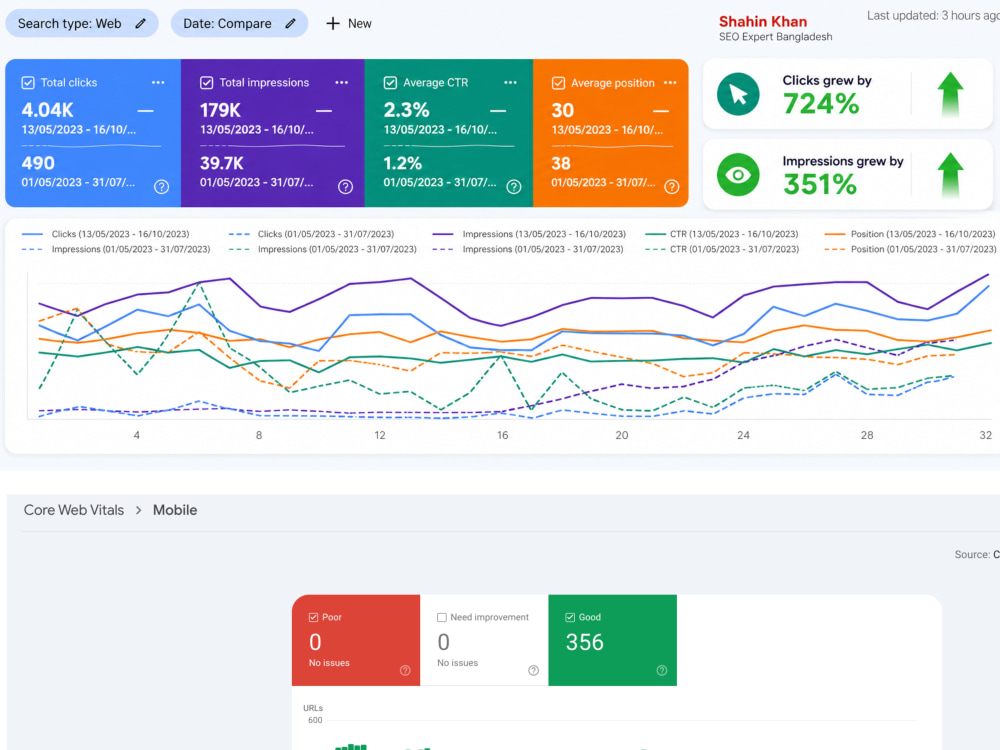Go to Core Web Vitals breadcrumb

coord(74,510)
